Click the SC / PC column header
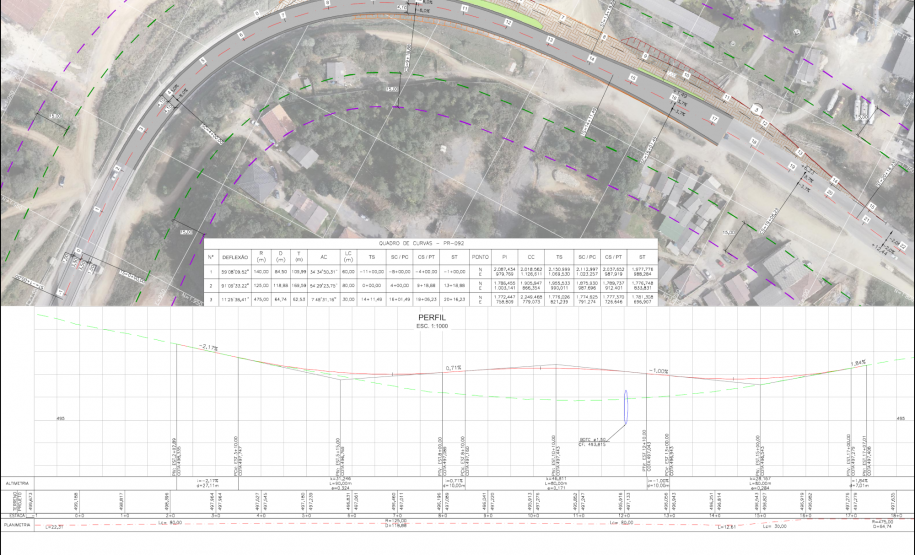The height and width of the screenshot is (555, 915). (x=401, y=257)
